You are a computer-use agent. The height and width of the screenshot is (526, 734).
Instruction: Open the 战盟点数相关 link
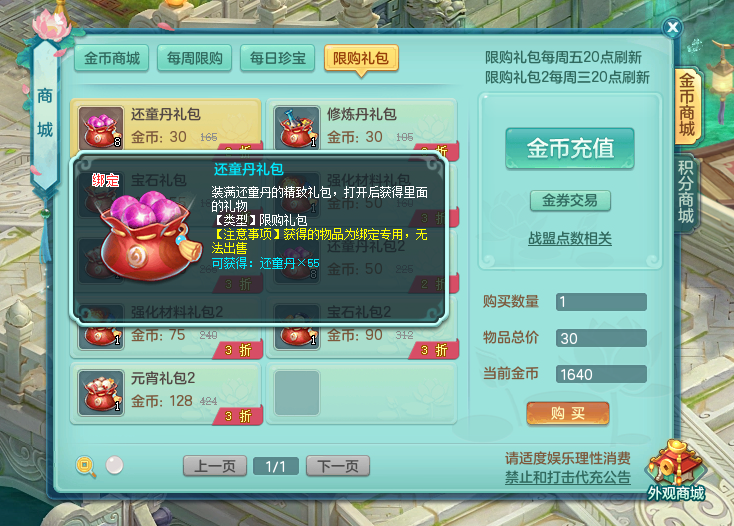(x=570, y=239)
